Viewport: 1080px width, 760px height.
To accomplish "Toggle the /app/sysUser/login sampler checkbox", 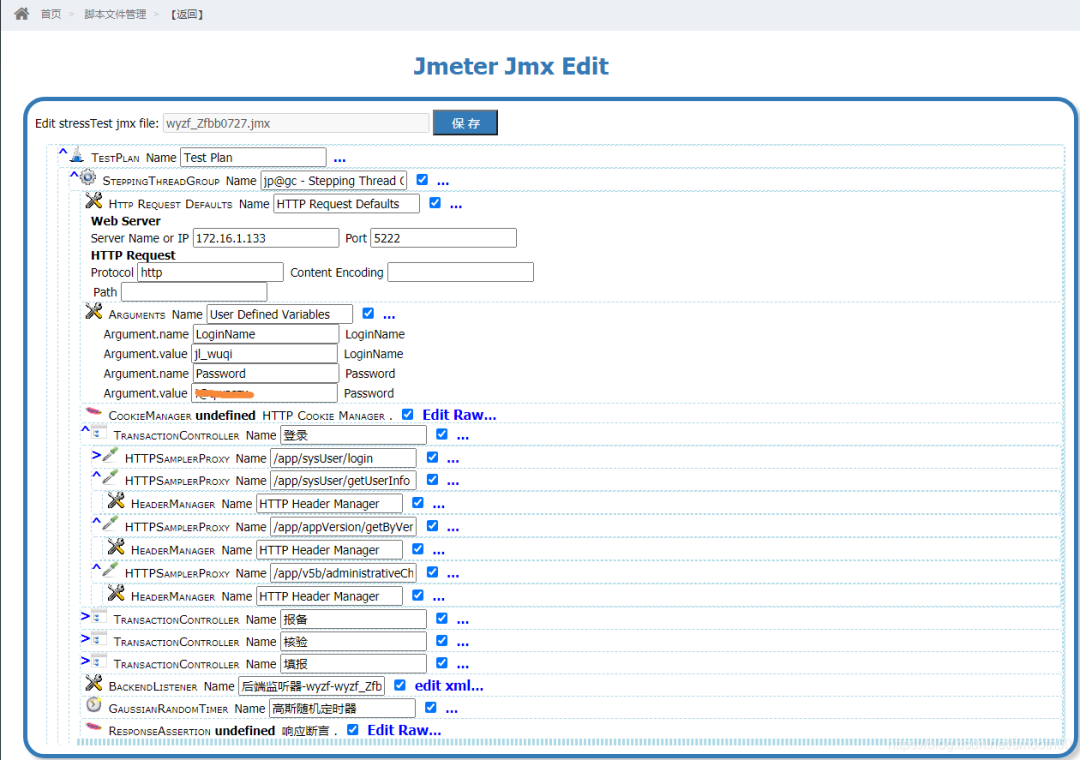I will coord(433,457).
